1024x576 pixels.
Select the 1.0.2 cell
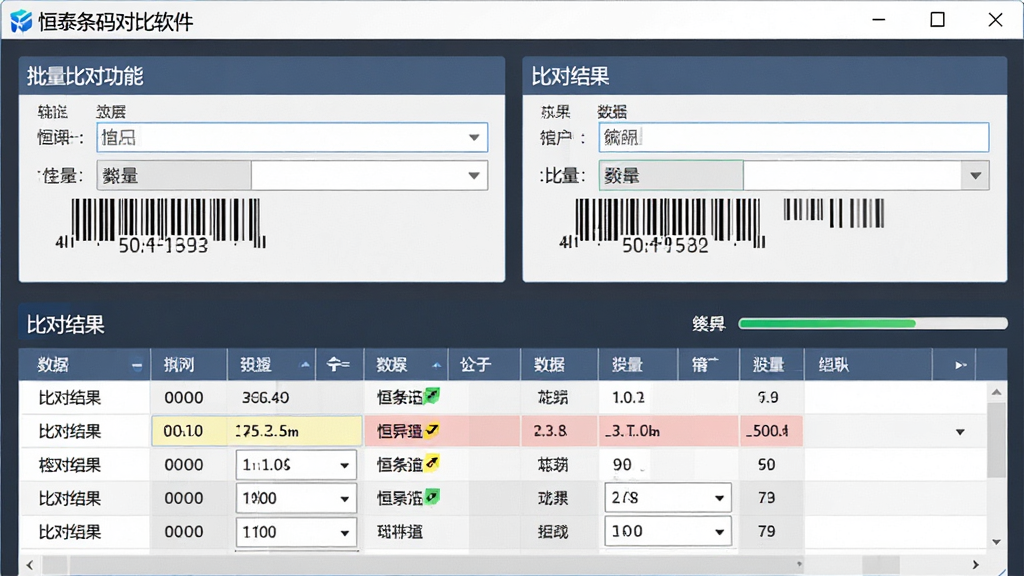[x=628, y=397]
